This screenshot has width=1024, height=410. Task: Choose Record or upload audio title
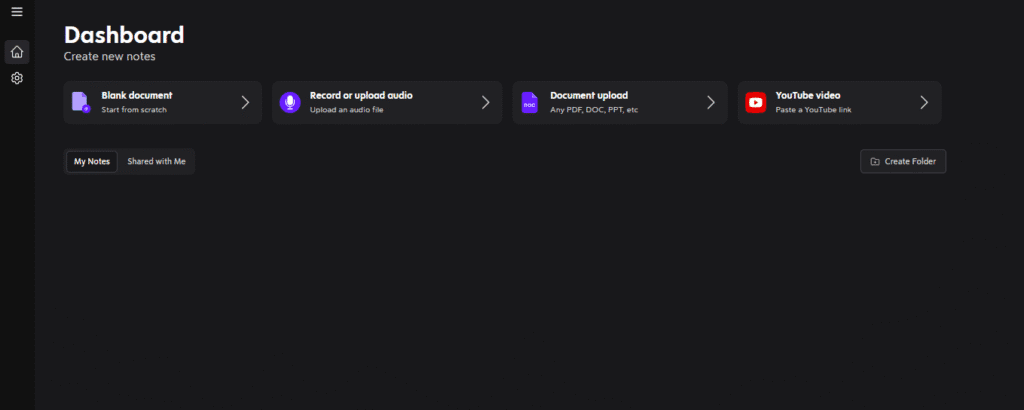[361, 95]
